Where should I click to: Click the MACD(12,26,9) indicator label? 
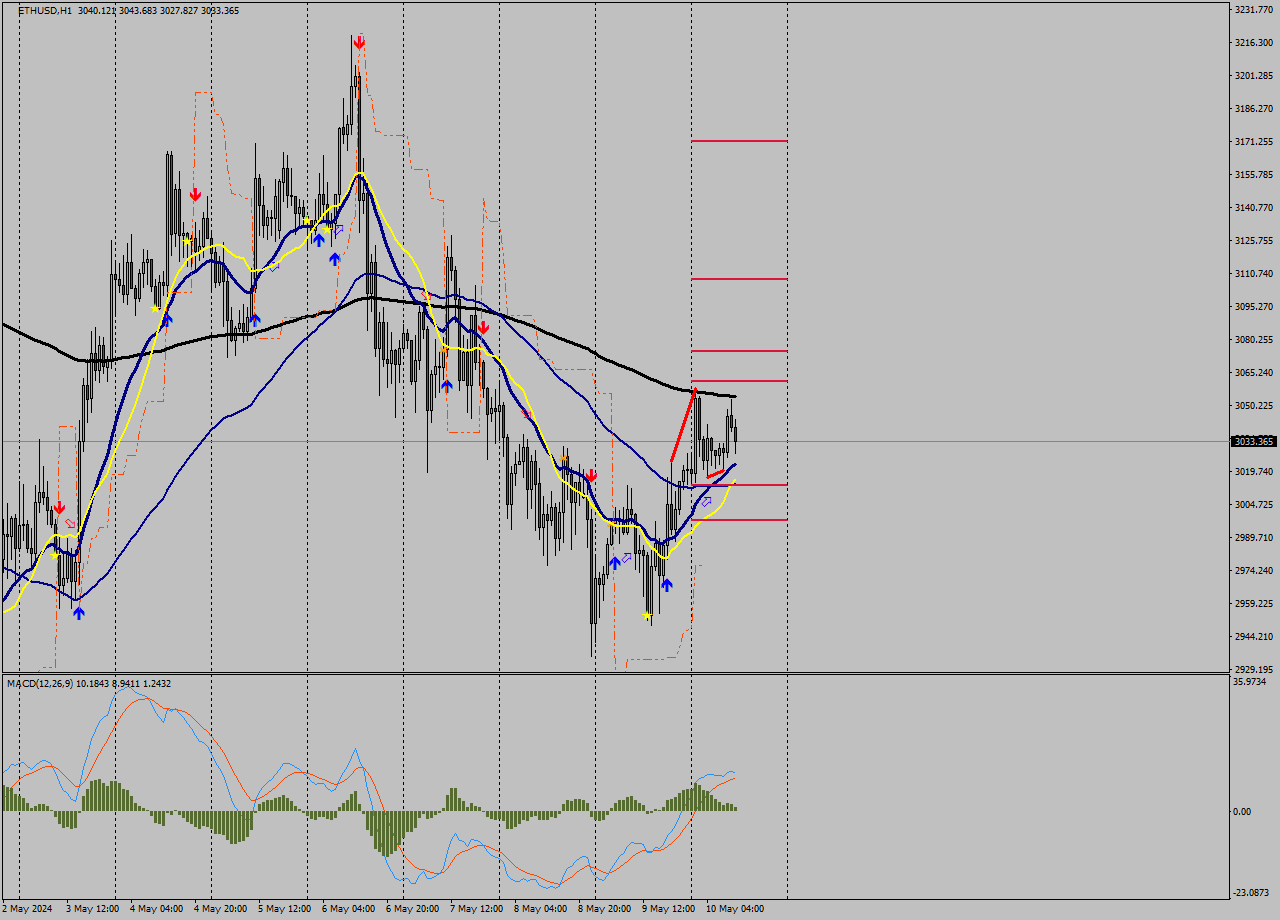pos(39,684)
